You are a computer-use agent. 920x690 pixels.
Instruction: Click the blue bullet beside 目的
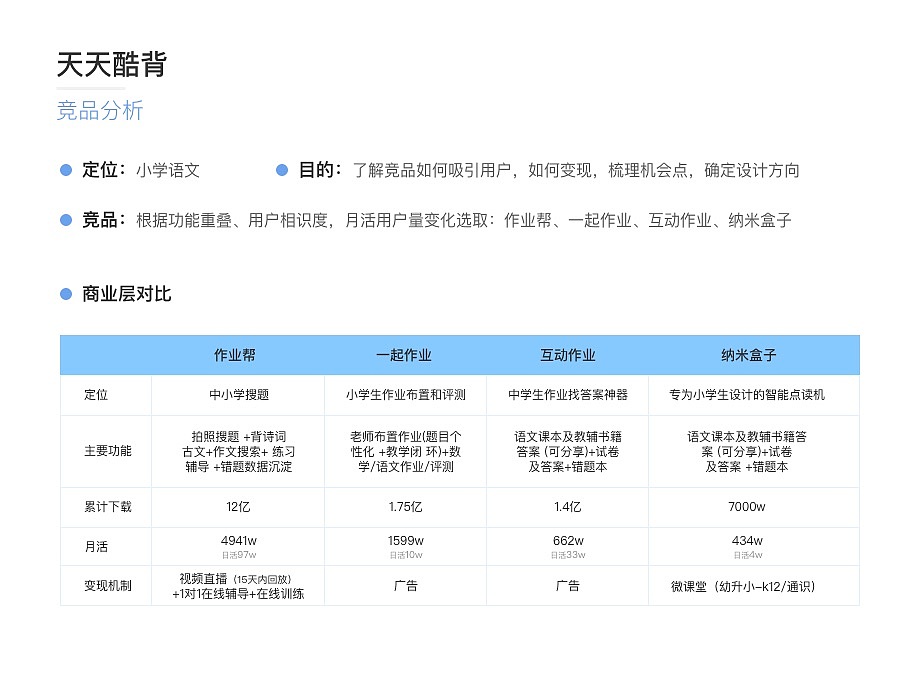click(x=282, y=170)
